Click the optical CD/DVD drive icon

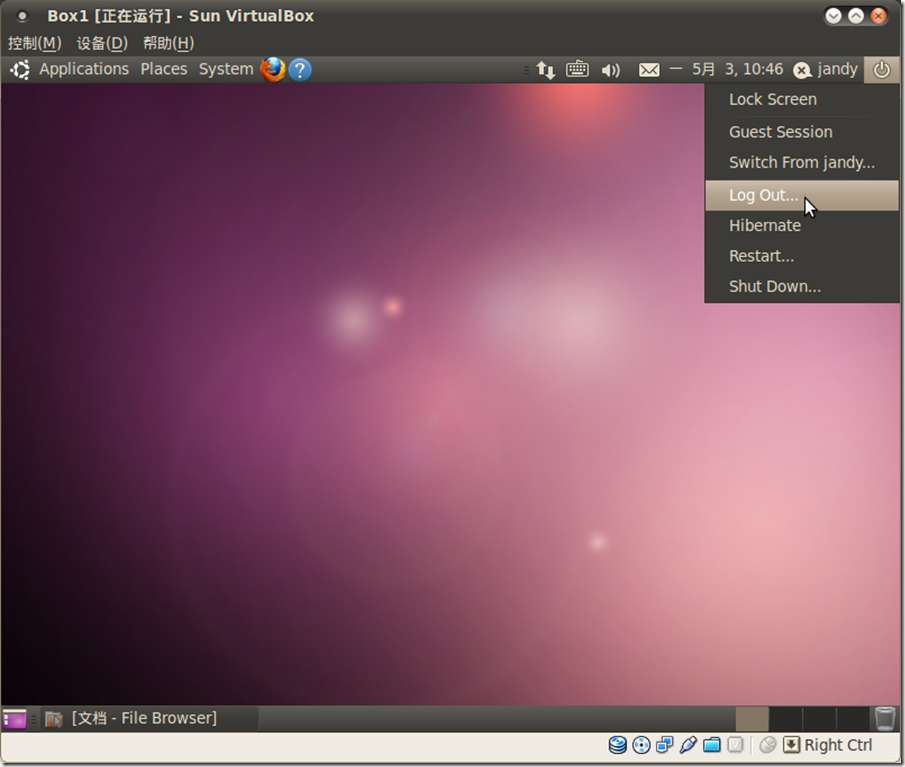(x=641, y=745)
